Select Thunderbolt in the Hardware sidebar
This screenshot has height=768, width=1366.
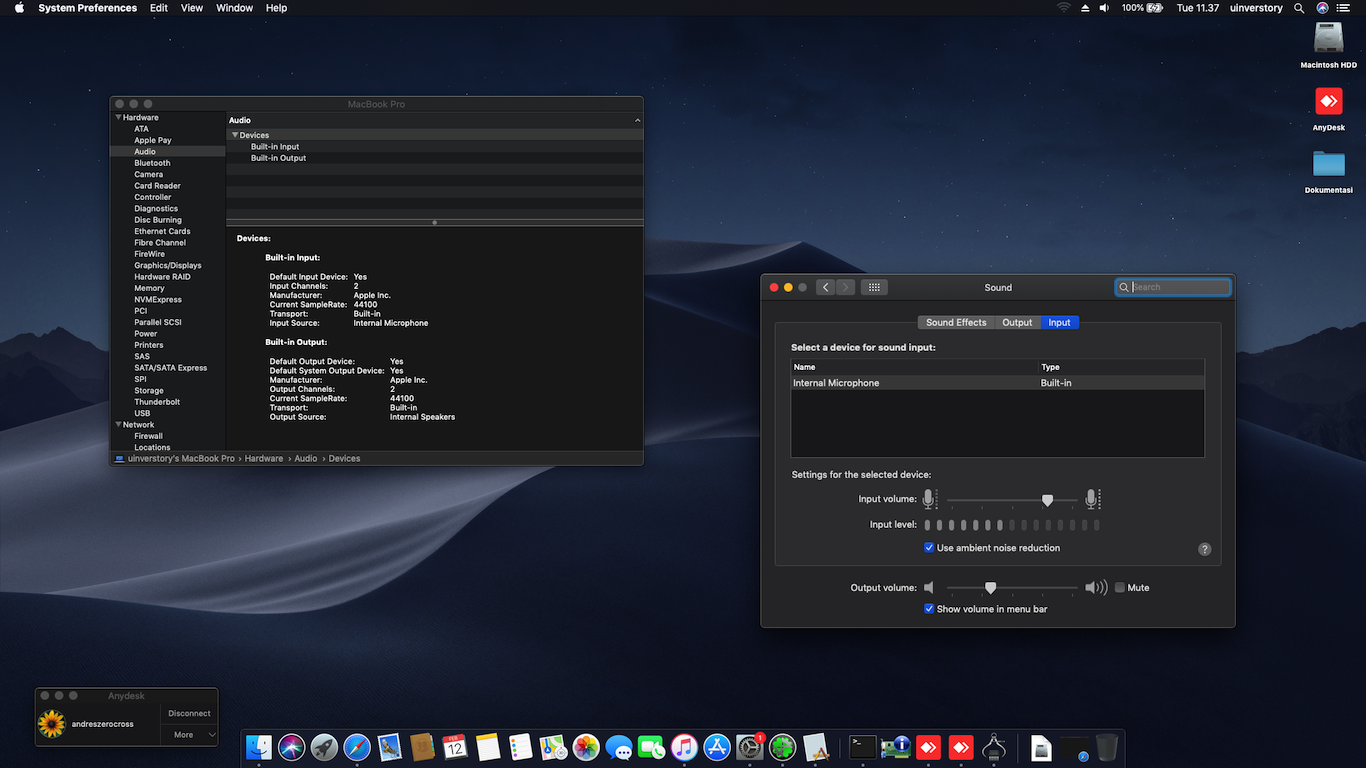(x=157, y=402)
